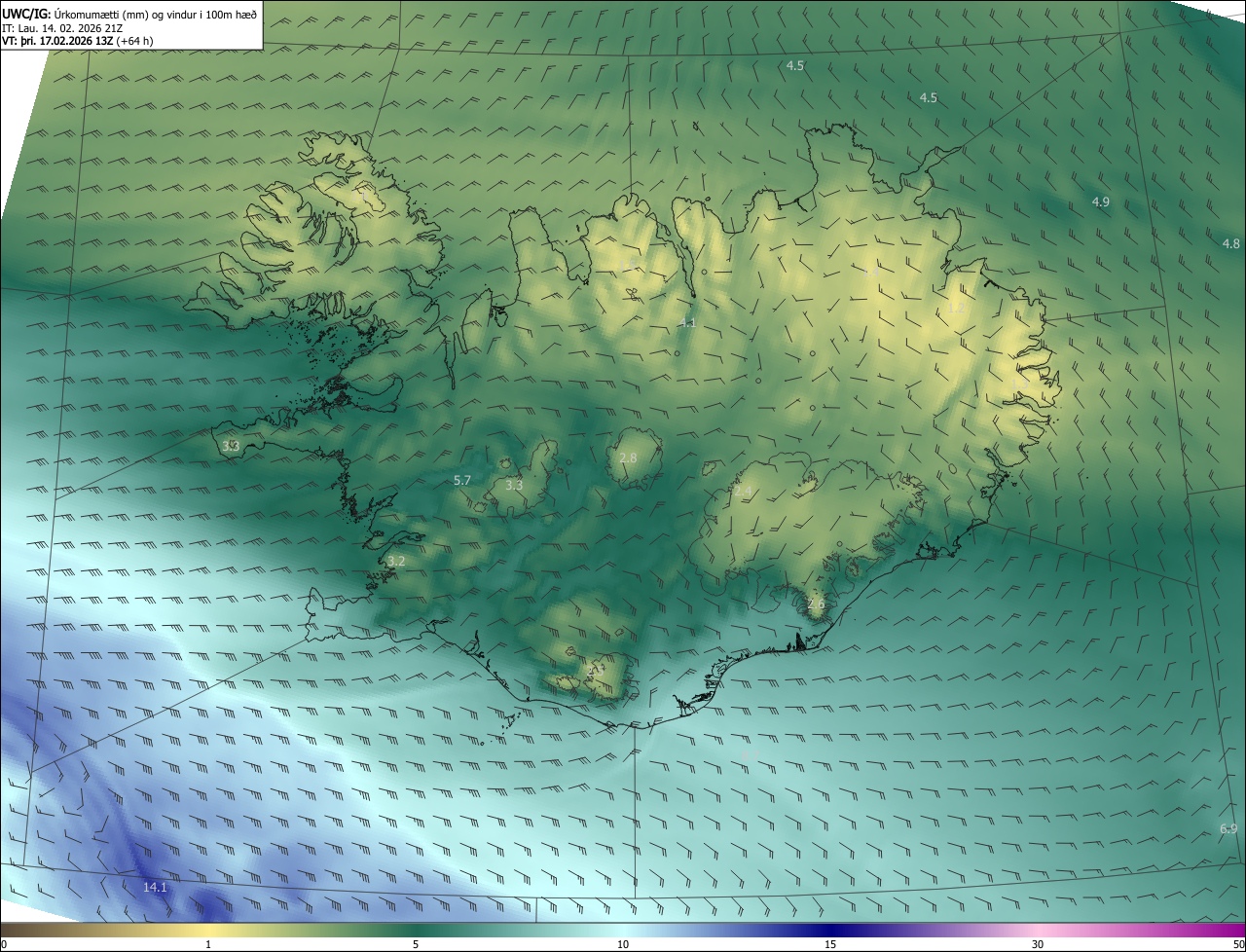
Task: Click the '0' tick label on colour scale
Action: (x=4, y=944)
